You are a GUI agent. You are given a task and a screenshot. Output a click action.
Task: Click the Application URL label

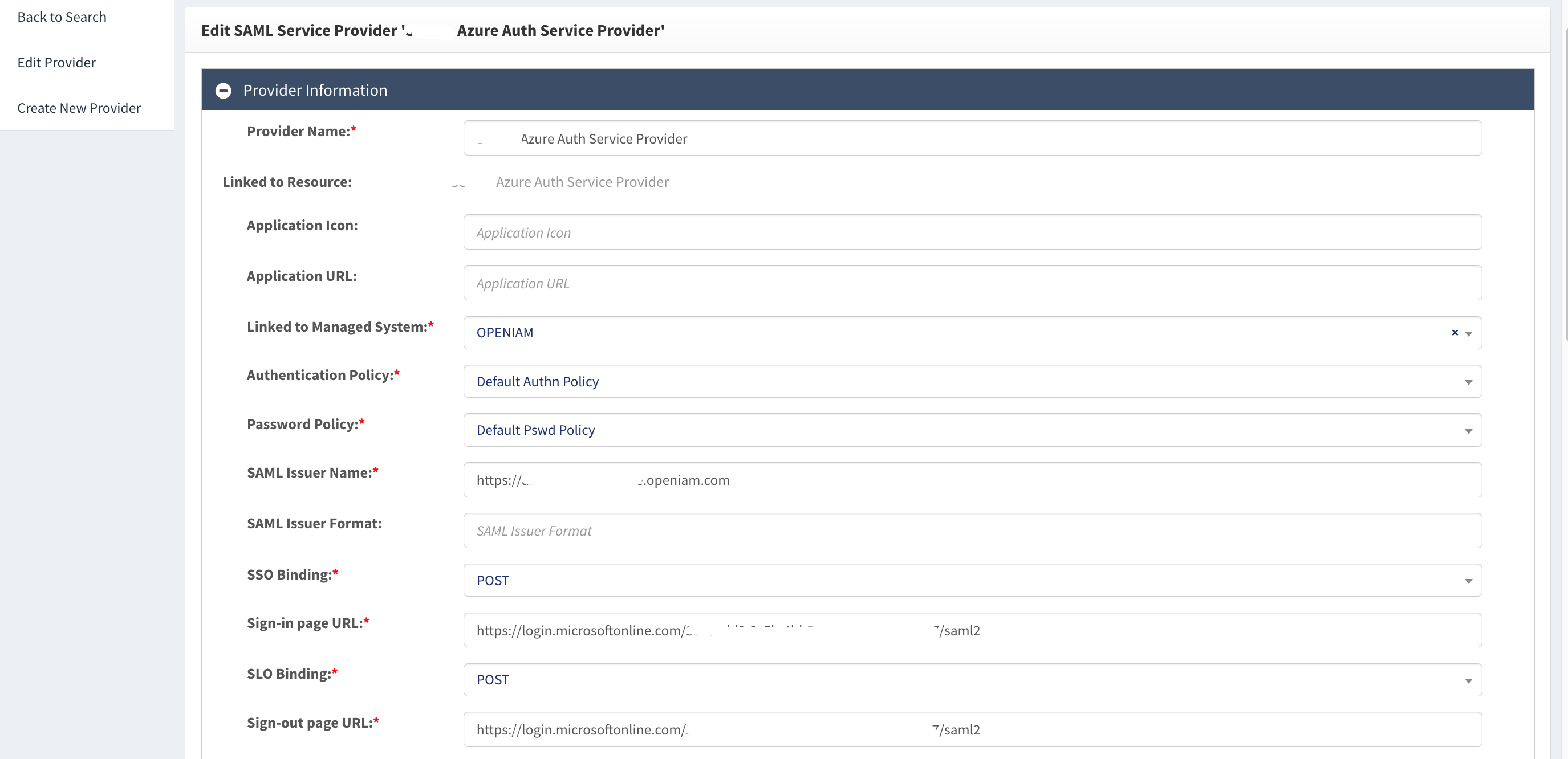pyautogui.click(x=301, y=276)
